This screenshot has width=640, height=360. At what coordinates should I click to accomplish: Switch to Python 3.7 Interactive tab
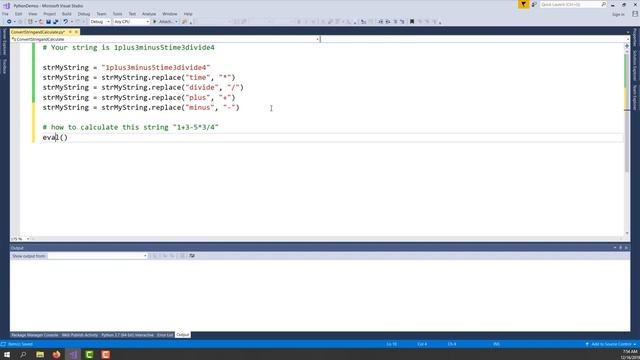point(127,335)
